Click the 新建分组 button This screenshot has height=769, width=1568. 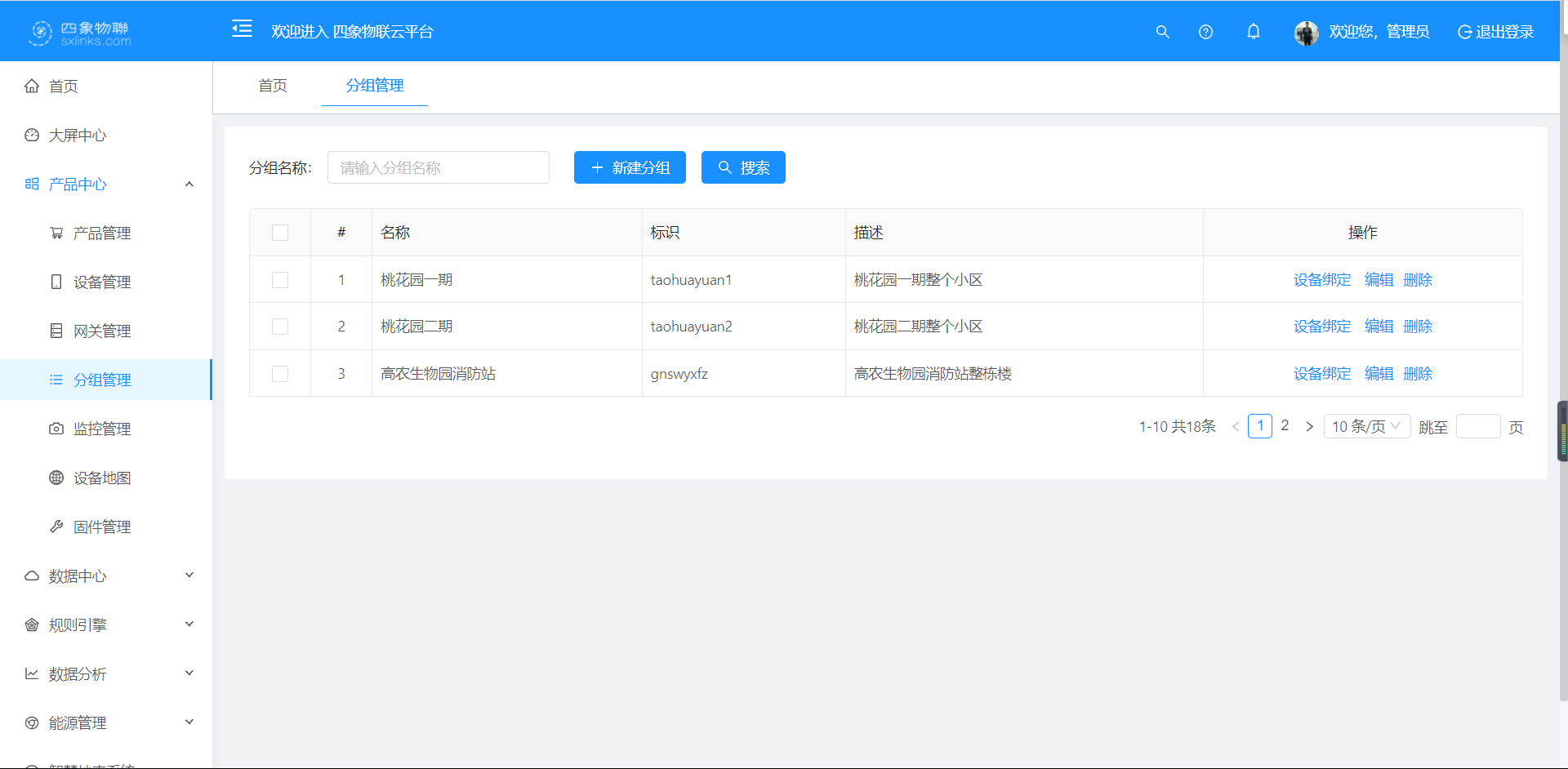pos(630,167)
